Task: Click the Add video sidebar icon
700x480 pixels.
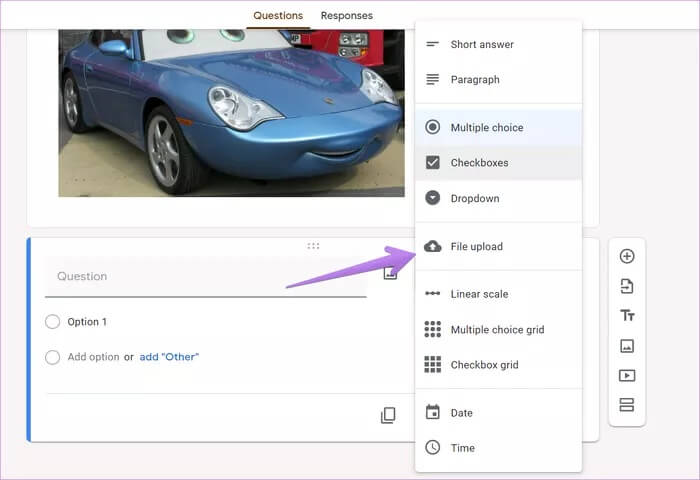Action: click(x=627, y=376)
